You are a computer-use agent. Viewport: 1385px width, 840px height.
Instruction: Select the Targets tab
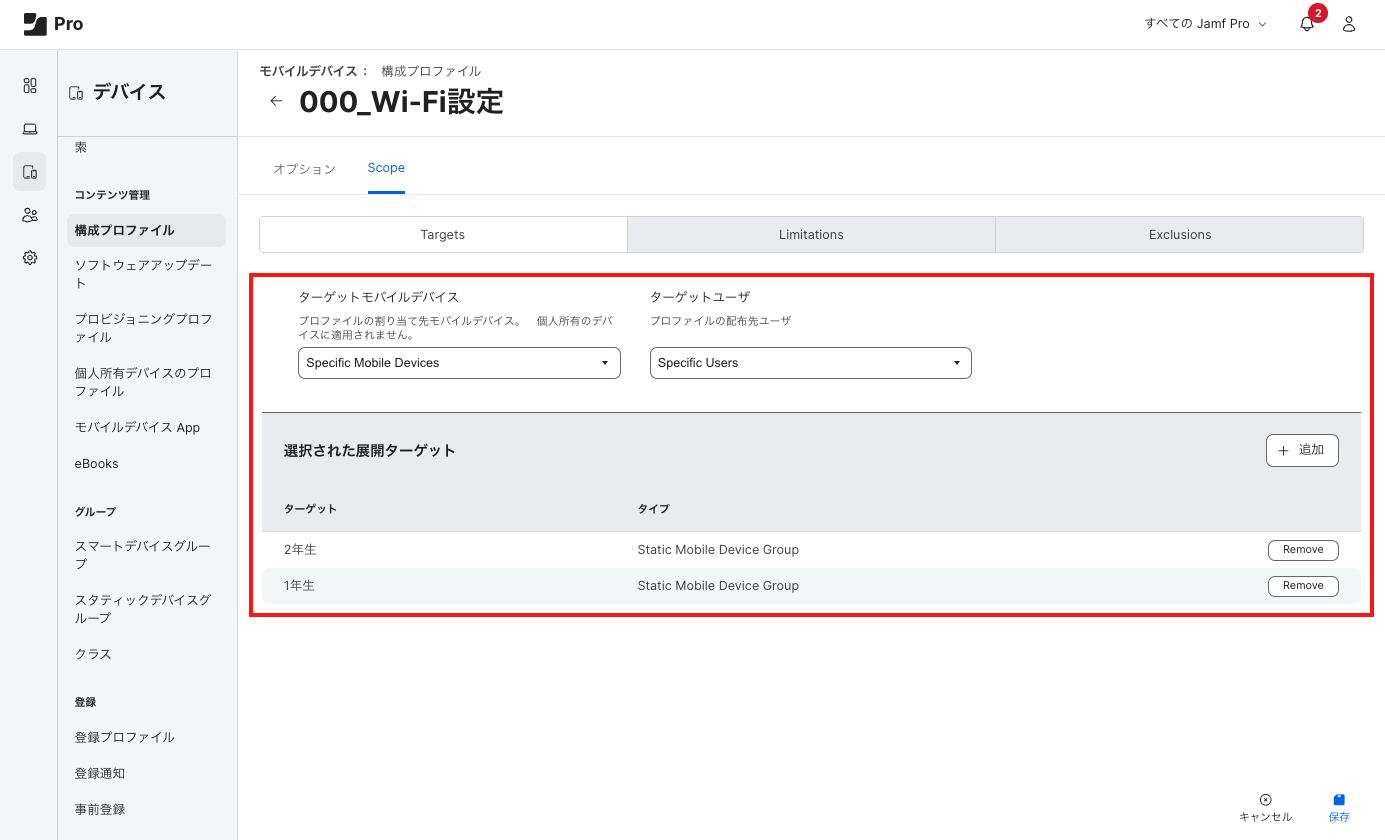click(x=443, y=235)
